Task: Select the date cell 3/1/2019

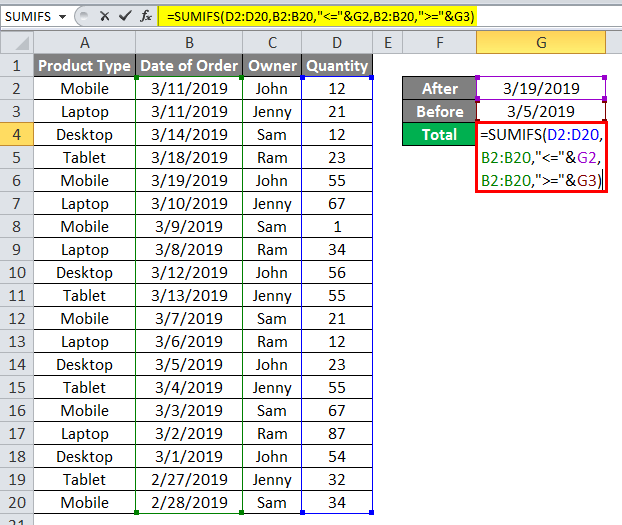Action: (189, 456)
